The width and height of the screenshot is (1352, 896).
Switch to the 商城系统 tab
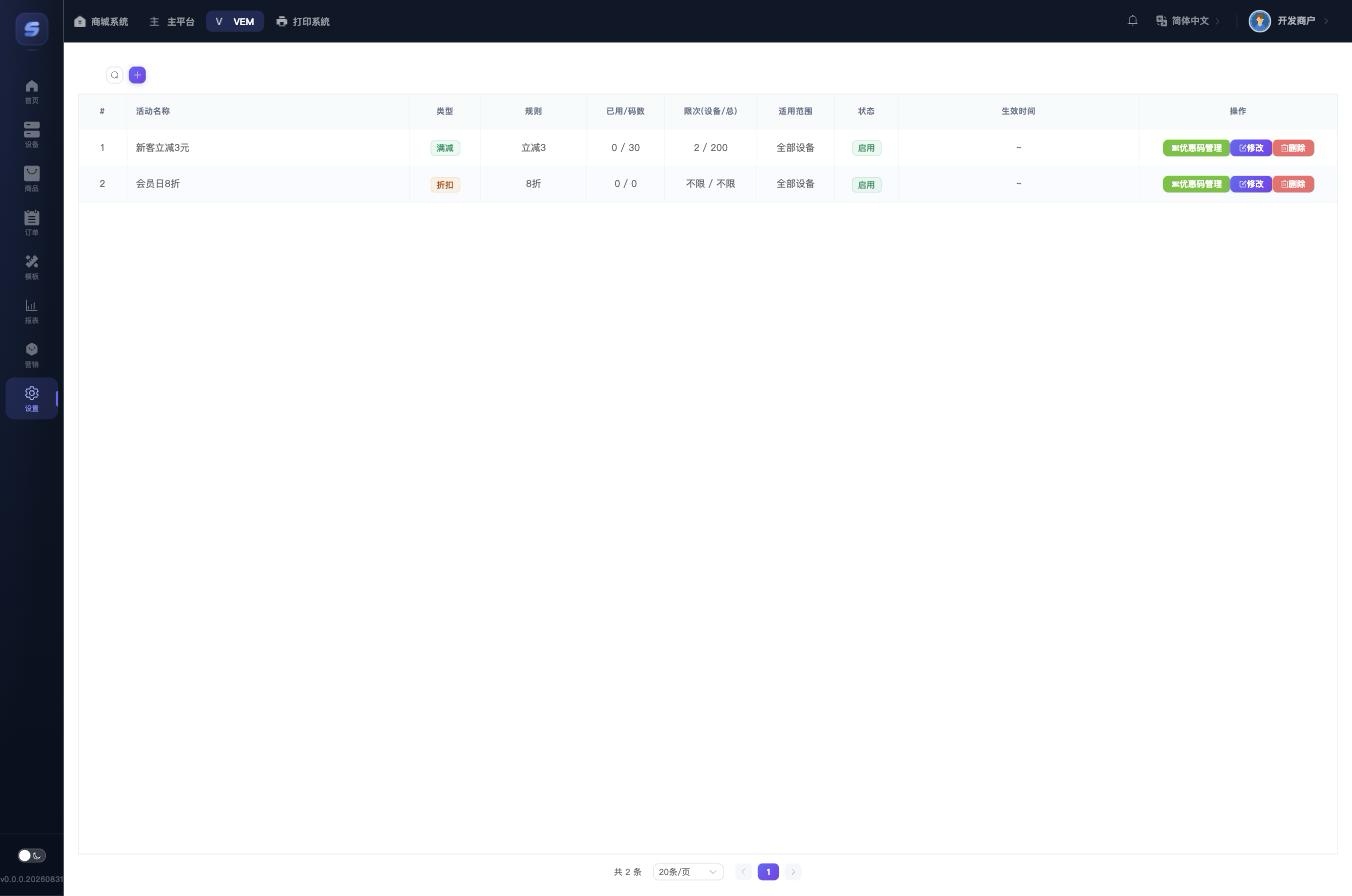coord(101,21)
